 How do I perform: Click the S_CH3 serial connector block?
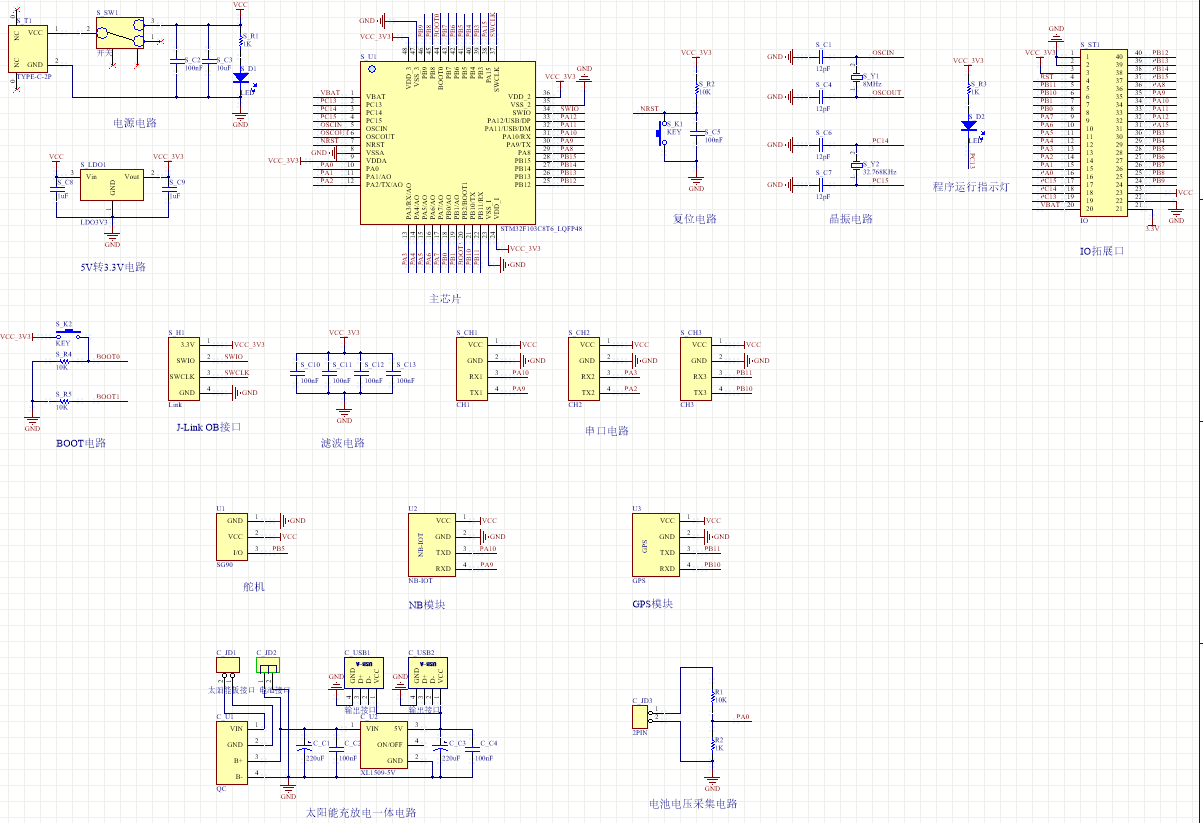coord(696,368)
